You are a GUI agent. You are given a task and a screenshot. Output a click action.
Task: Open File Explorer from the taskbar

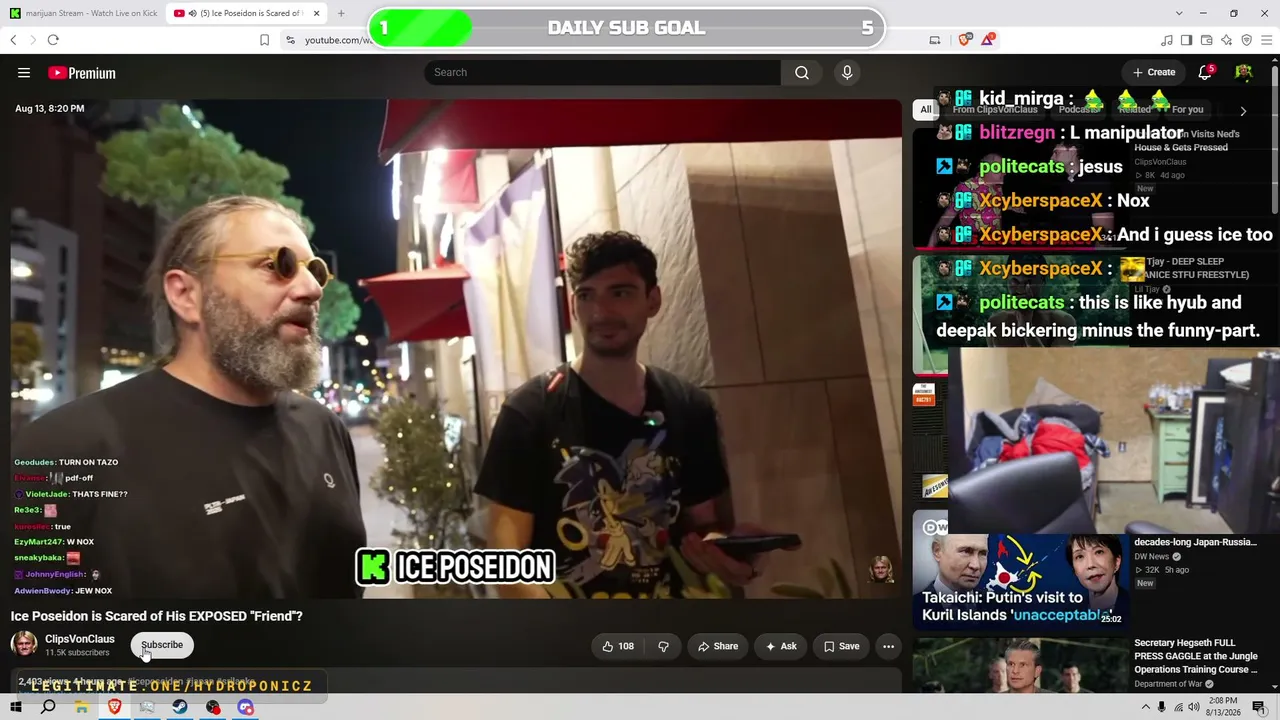tap(81, 707)
